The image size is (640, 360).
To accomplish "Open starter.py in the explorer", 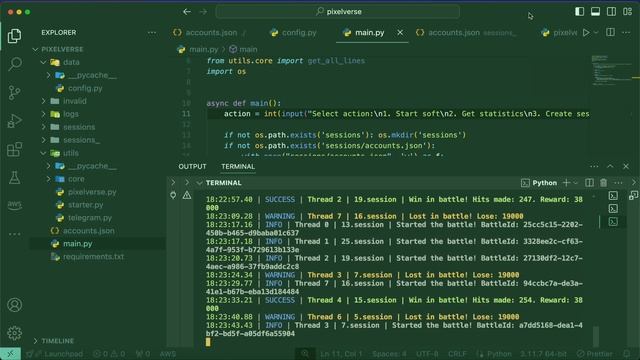I will pyautogui.click(x=85, y=205).
